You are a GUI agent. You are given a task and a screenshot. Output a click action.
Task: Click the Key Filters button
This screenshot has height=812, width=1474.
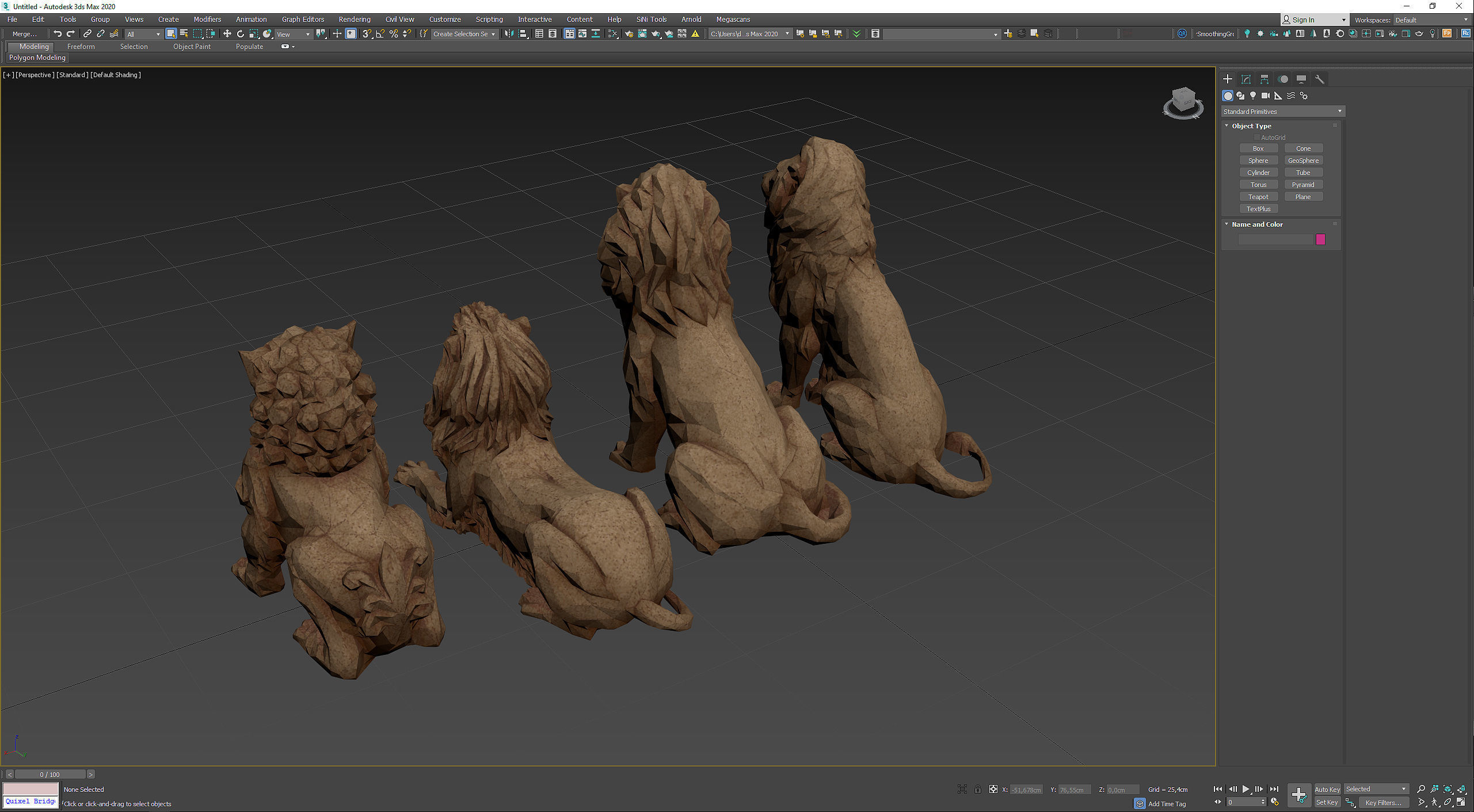coord(1383,802)
